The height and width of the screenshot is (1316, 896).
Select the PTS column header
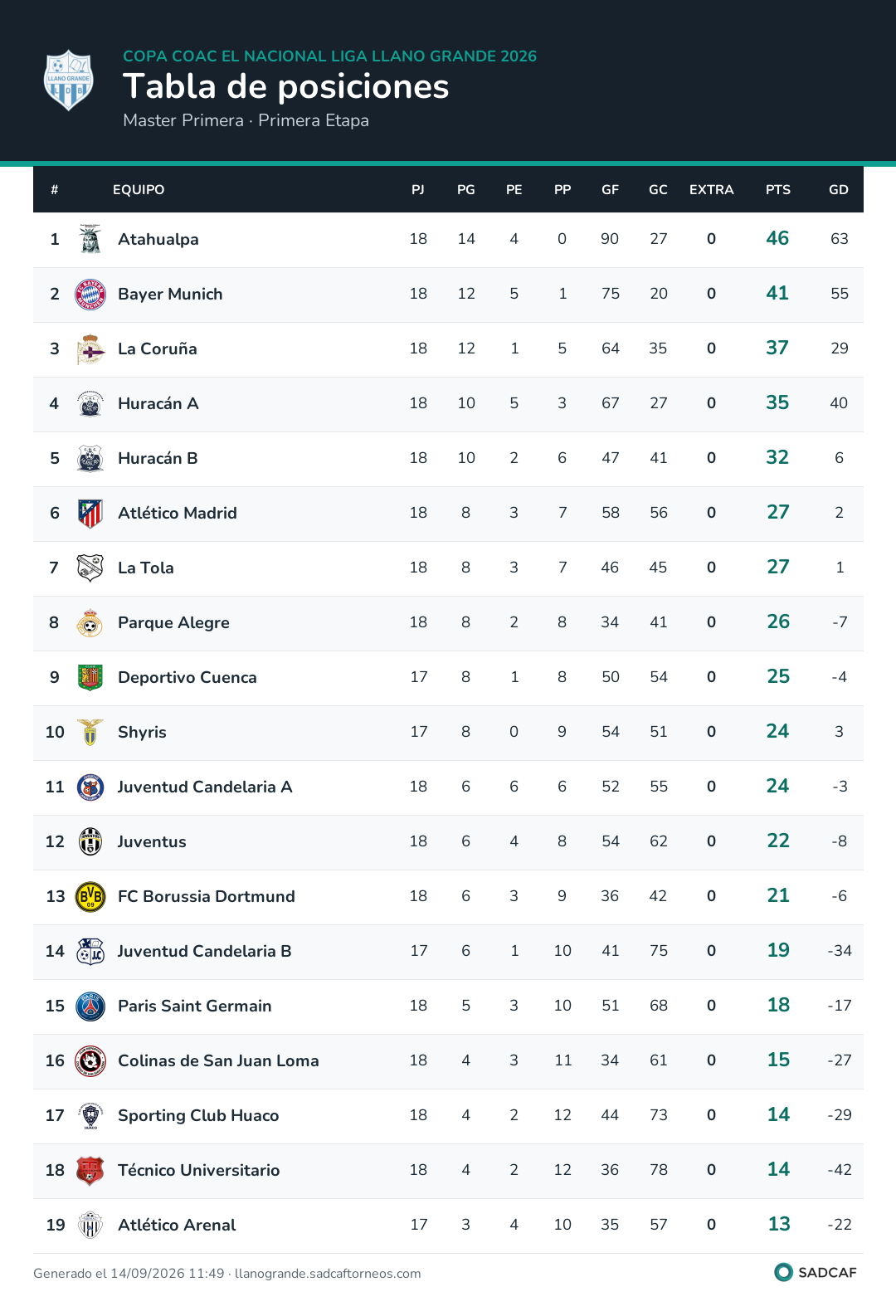[778, 190]
